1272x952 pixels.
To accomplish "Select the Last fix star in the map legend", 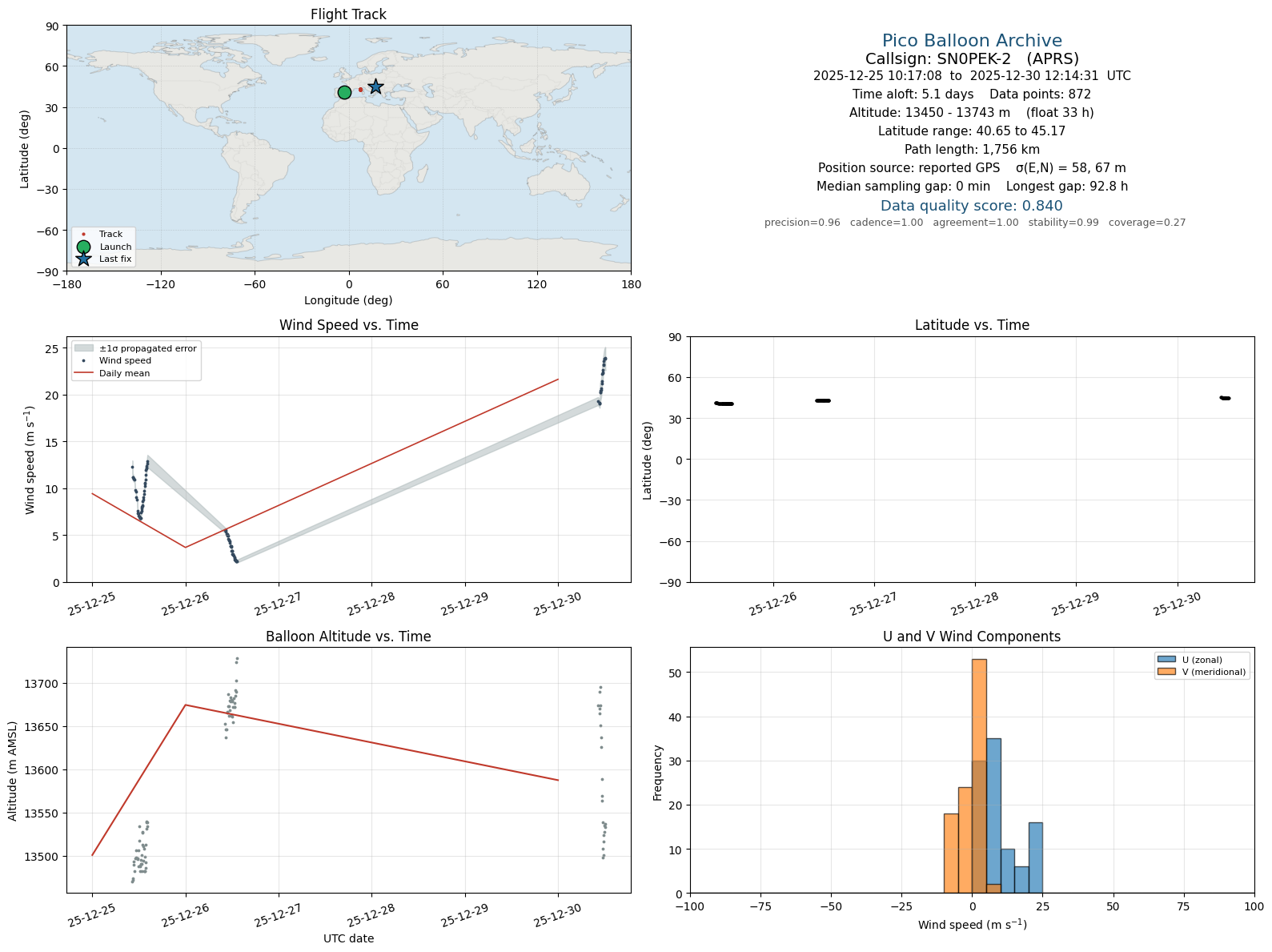I will 83,259.
